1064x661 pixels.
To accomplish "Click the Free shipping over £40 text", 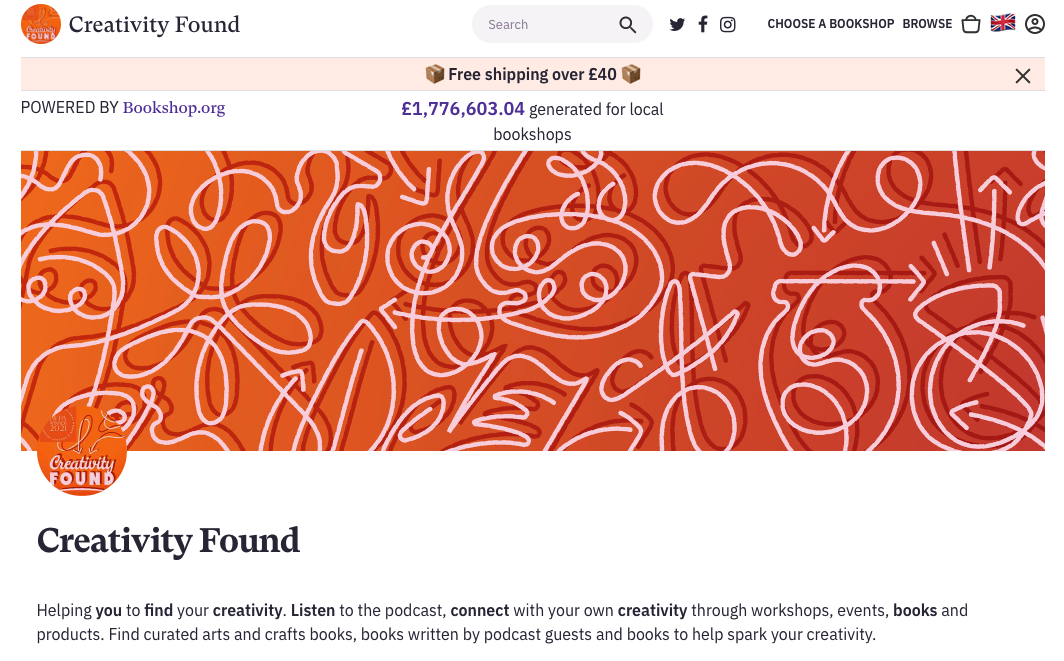I will pos(533,75).
